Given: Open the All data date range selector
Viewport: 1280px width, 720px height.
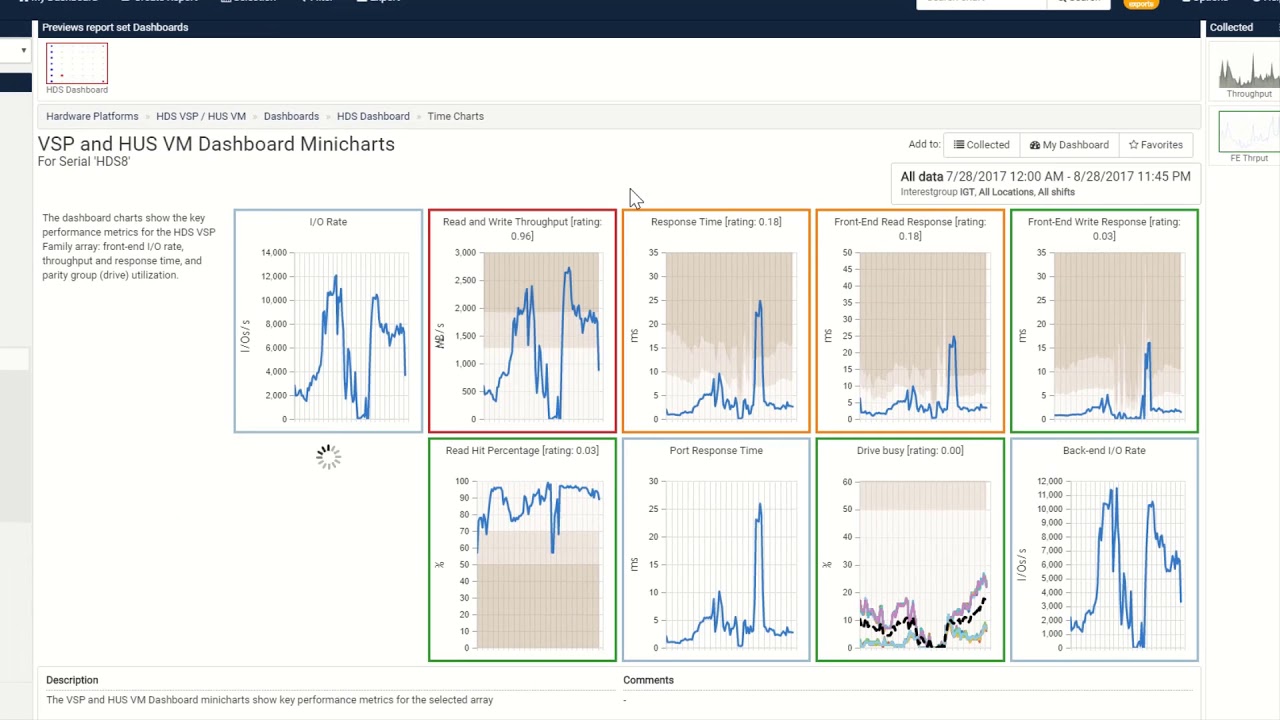Looking at the screenshot, I should click(x=1045, y=183).
